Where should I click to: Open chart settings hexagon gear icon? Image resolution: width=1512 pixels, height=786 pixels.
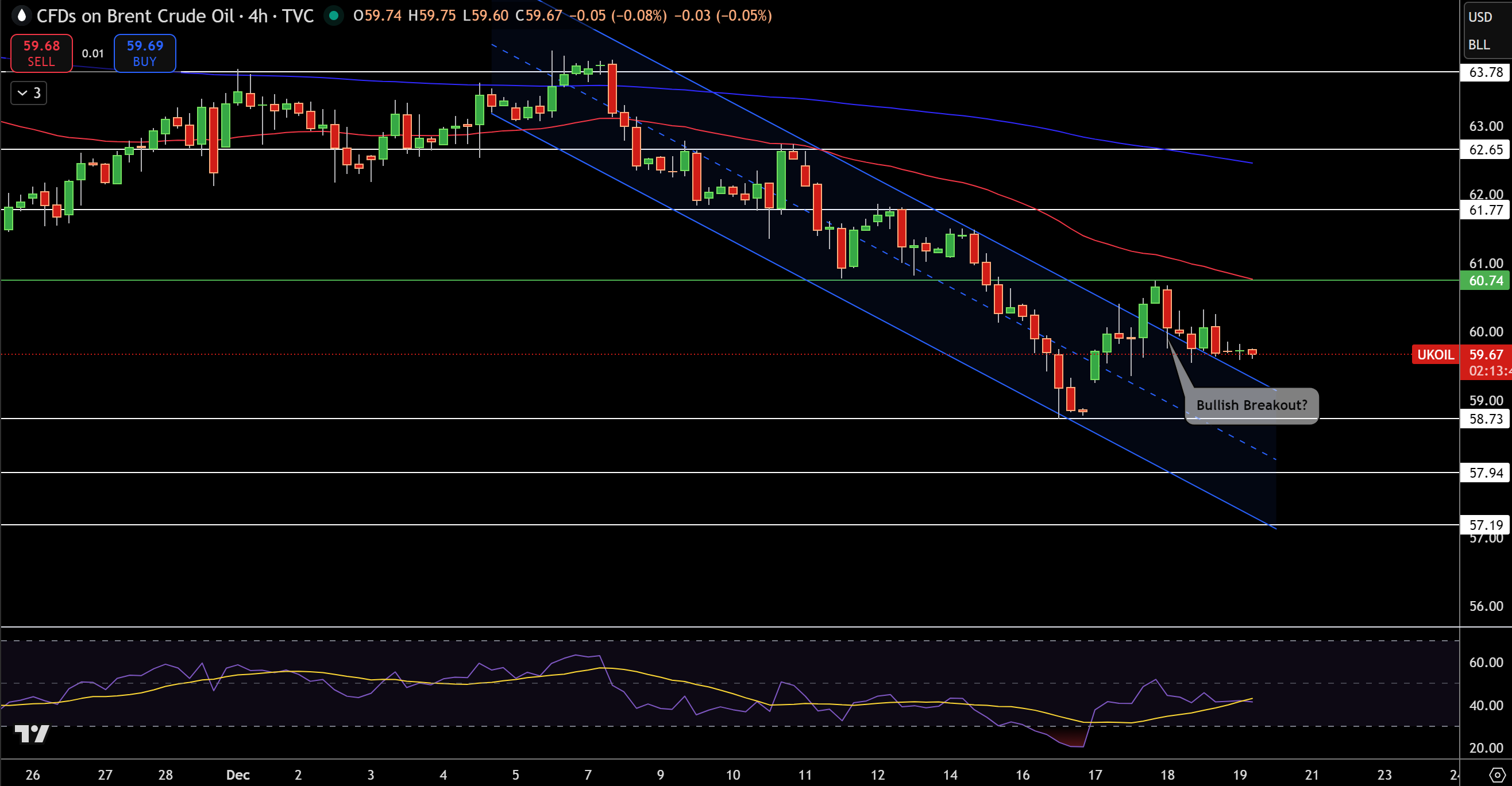pos(1497,775)
